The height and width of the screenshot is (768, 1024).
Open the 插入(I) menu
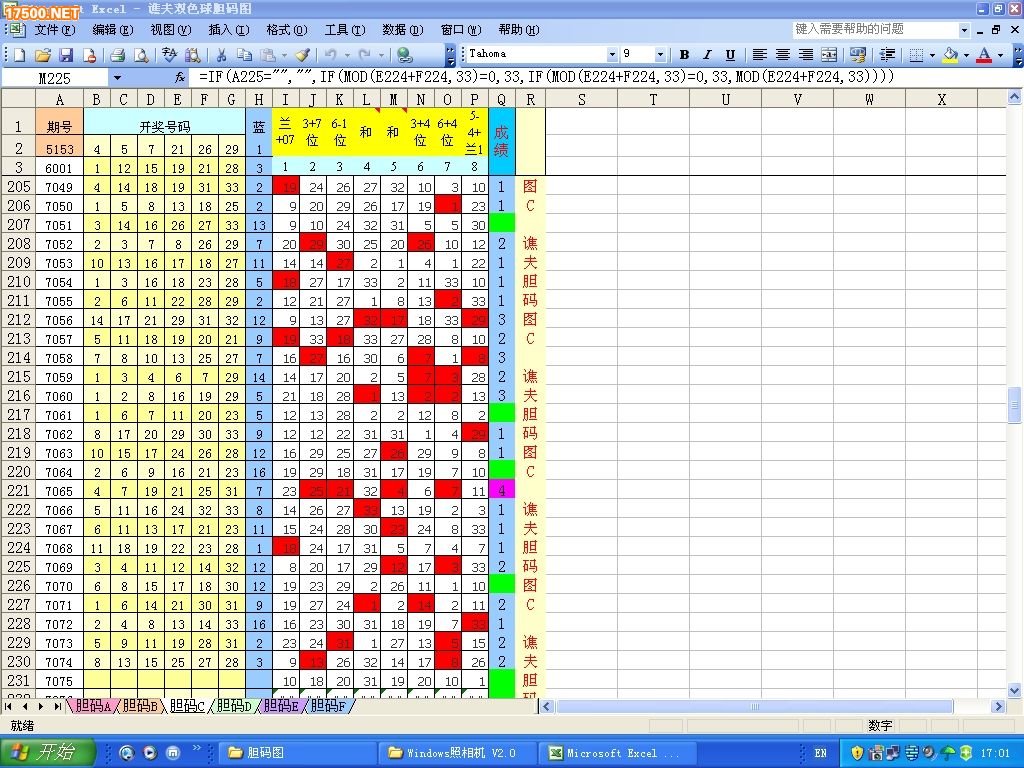coord(229,30)
